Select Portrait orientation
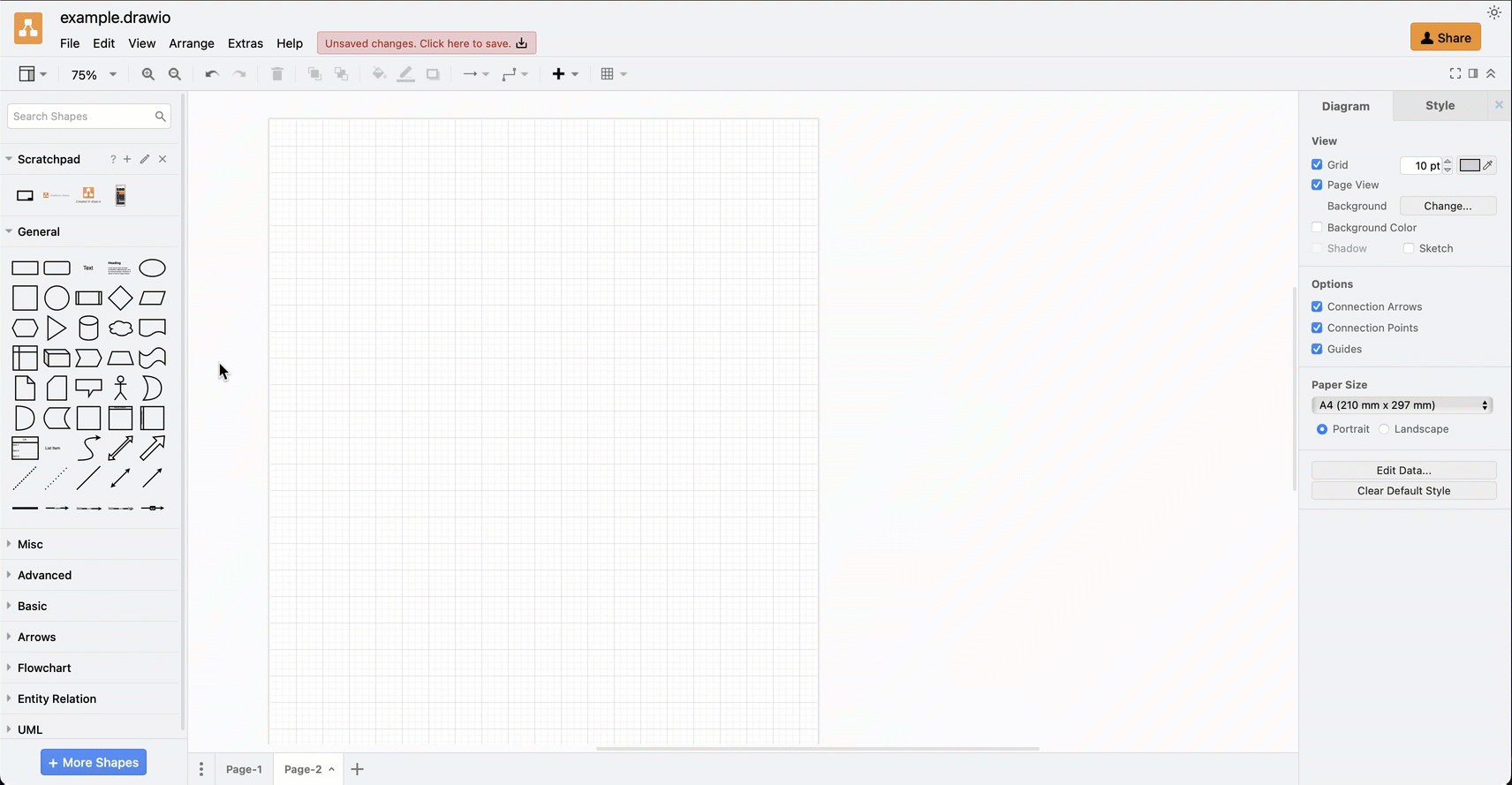 click(1322, 429)
